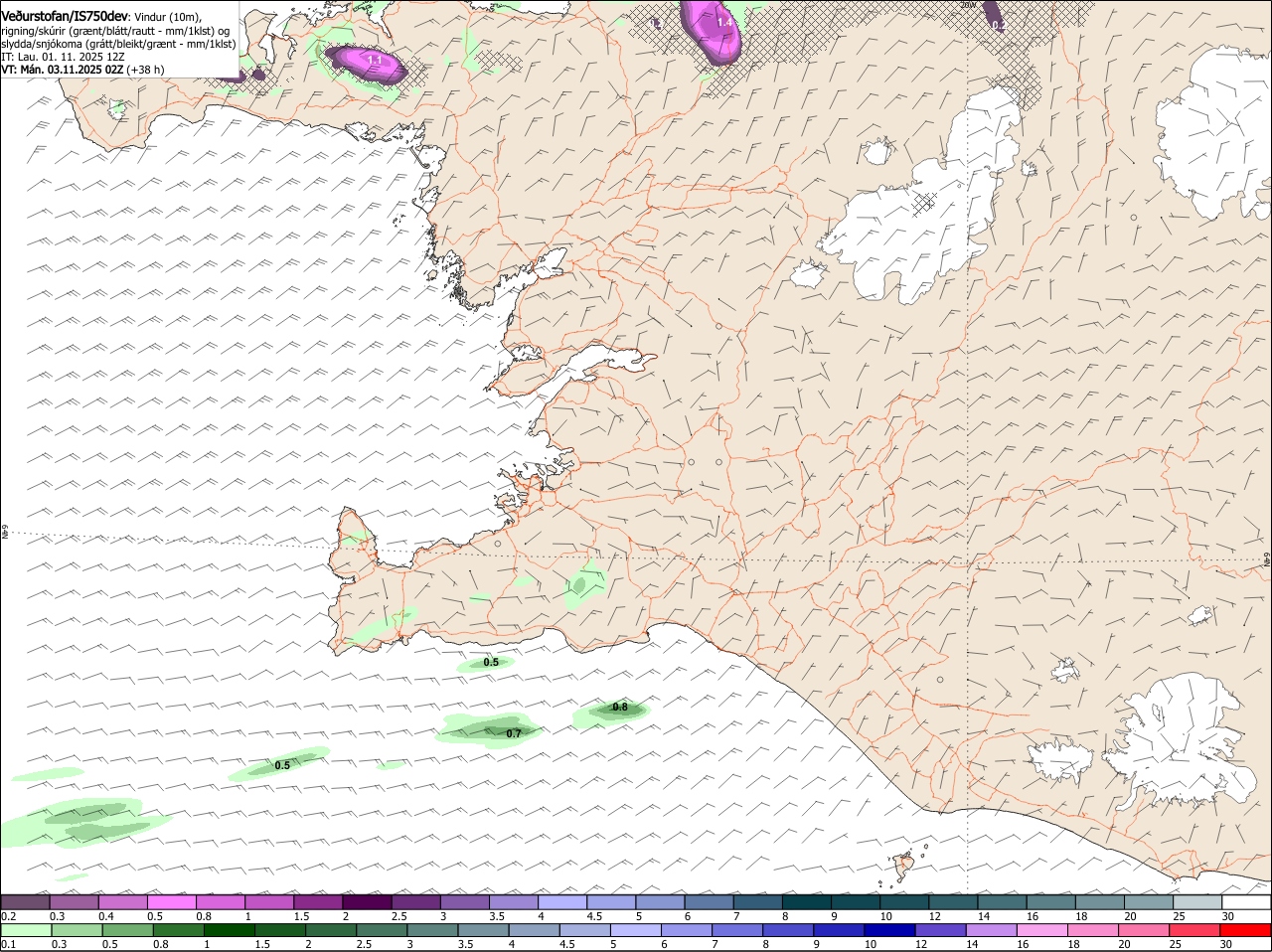The height and width of the screenshot is (952, 1272).
Task: Click the 0.5 rain value farthest southwest
Action: coord(282,765)
